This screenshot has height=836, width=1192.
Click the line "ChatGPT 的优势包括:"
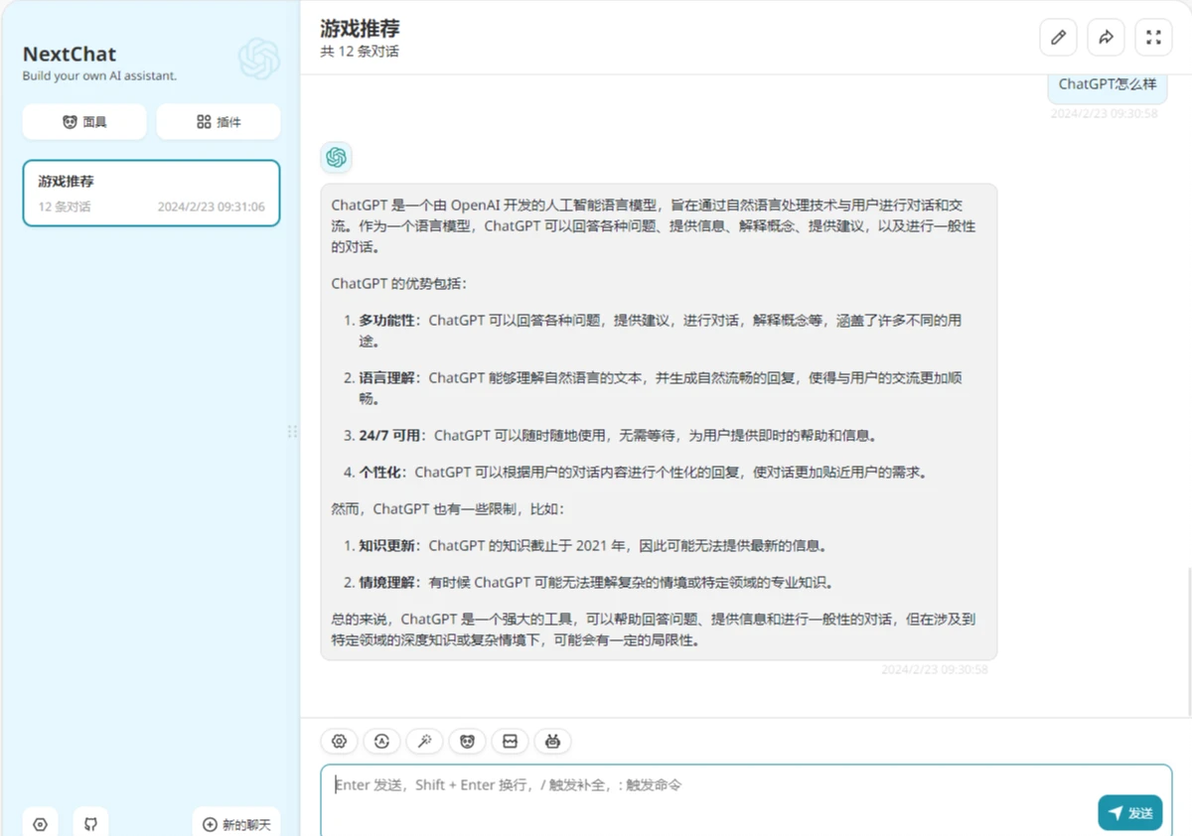tap(399, 283)
